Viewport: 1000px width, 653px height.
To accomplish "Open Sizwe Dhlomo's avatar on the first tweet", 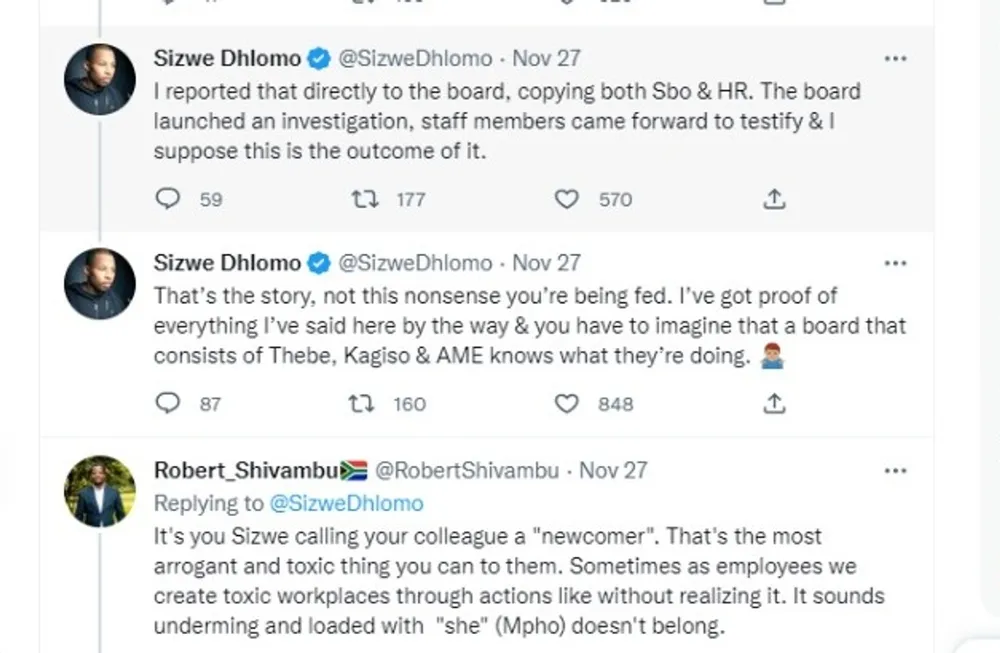I will [x=100, y=79].
